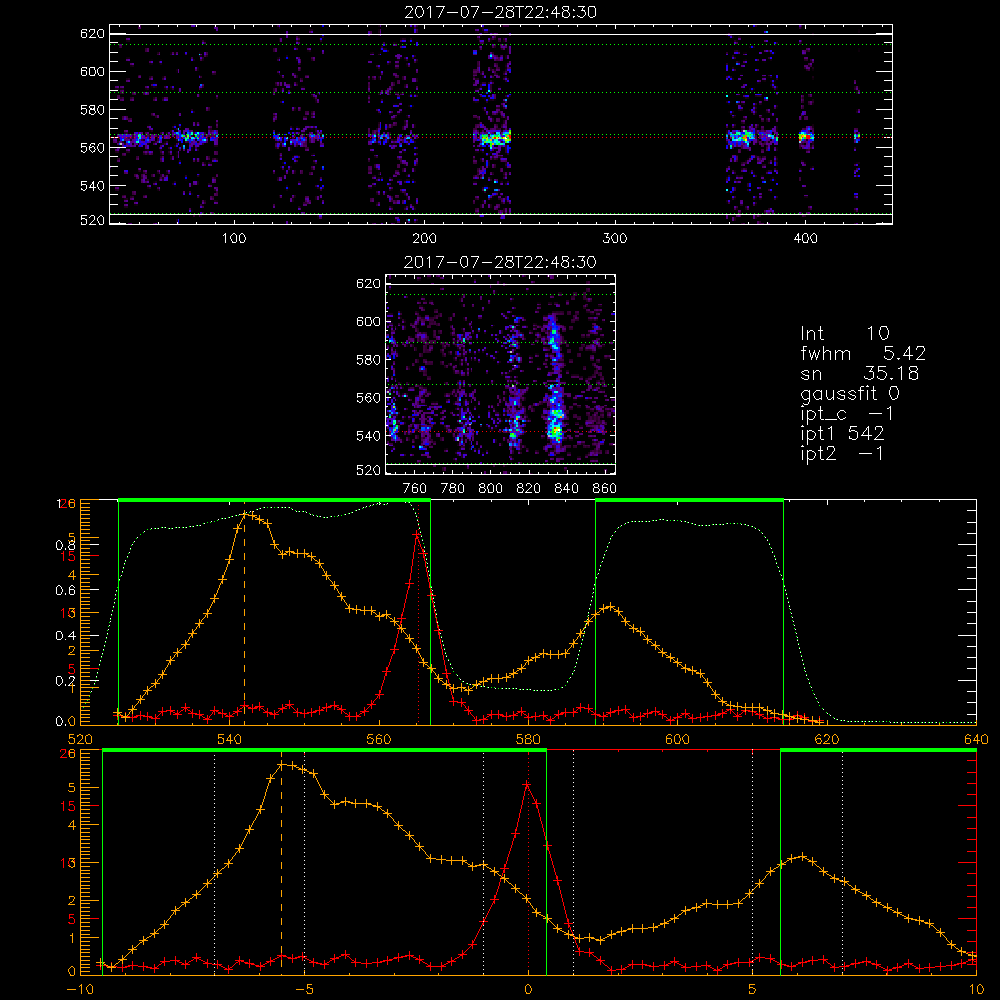Click x-axis label '400' of top spectrogram
1000x1000 pixels.
[805, 239]
